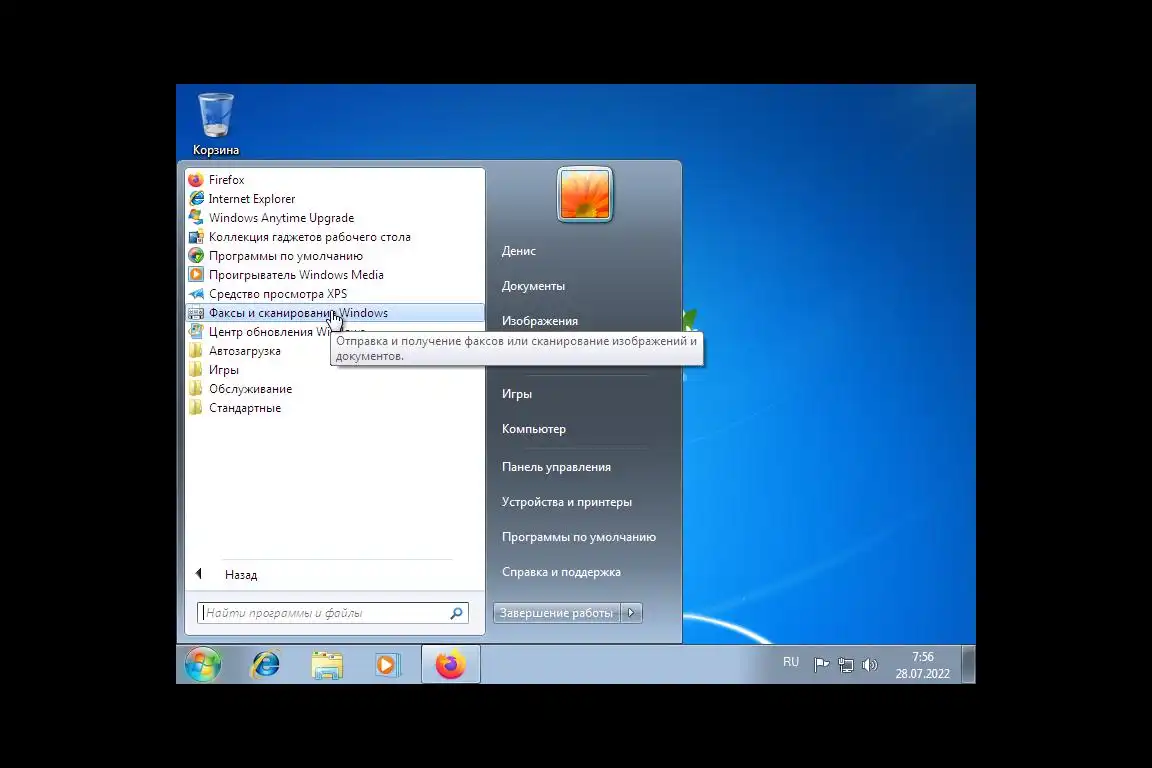Screen dimensions: 1152x768
Task: Click the Action Center flag tray icon
Action: (x=821, y=665)
